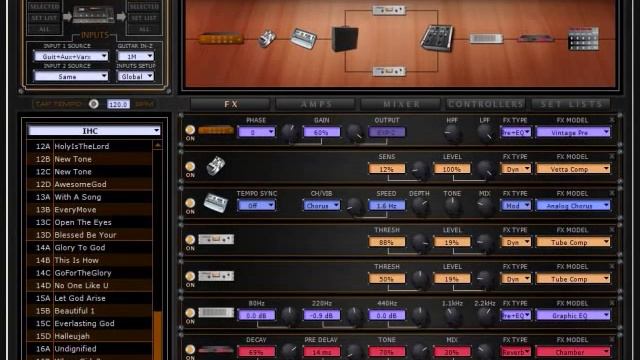Click the preset list scrollbar thumb
This screenshot has height=360, width=640.
pyautogui.click(x=158, y=336)
